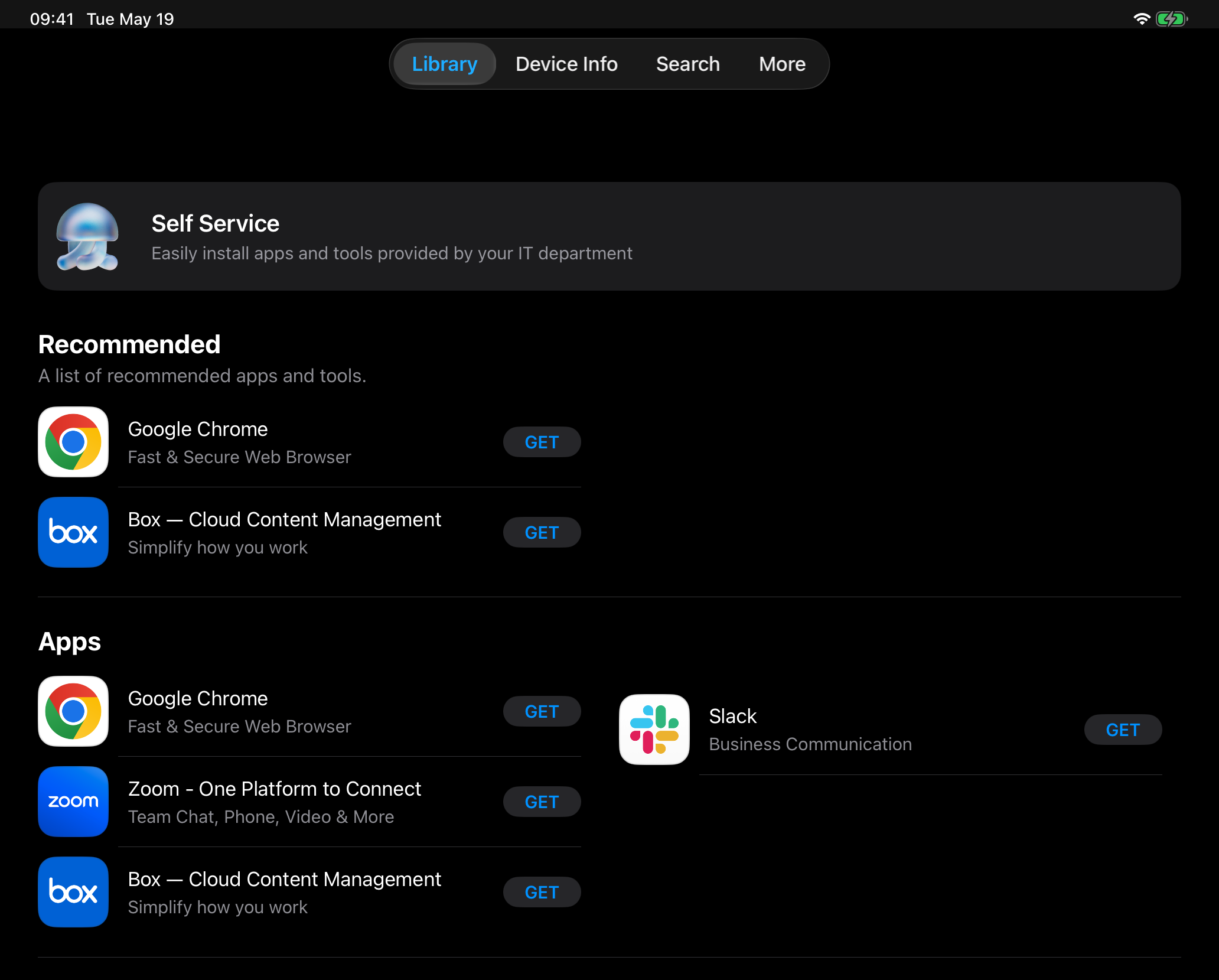Tap the 09:41 clock in status bar
The height and width of the screenshot is (980, 1219).
pos(52,19)
